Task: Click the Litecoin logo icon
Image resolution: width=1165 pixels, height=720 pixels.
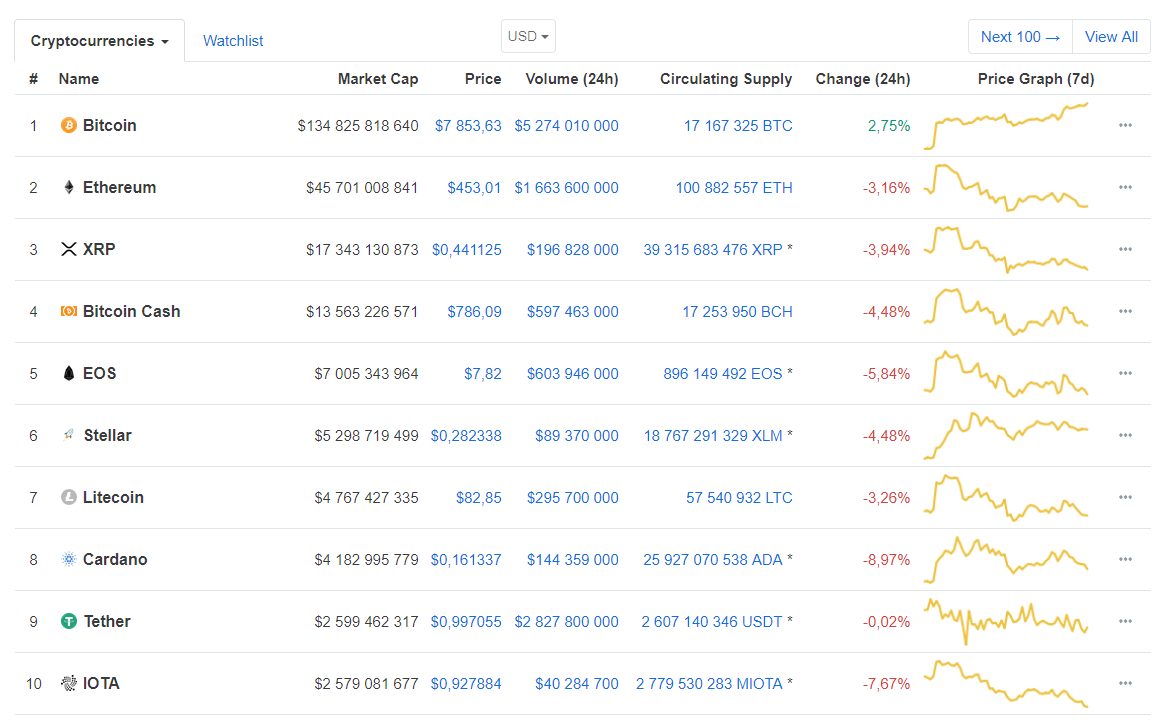Action: [68, 497]
